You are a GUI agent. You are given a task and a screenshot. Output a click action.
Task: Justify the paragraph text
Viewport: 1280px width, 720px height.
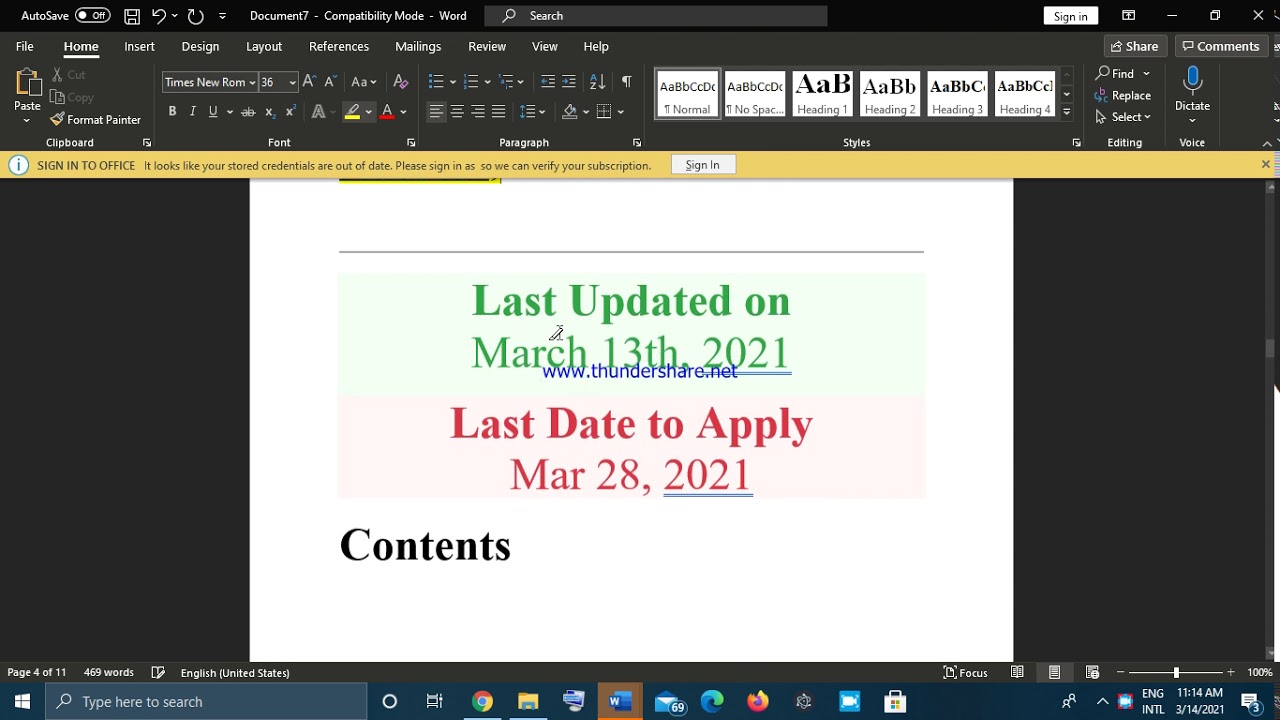(x=499, y=112)
